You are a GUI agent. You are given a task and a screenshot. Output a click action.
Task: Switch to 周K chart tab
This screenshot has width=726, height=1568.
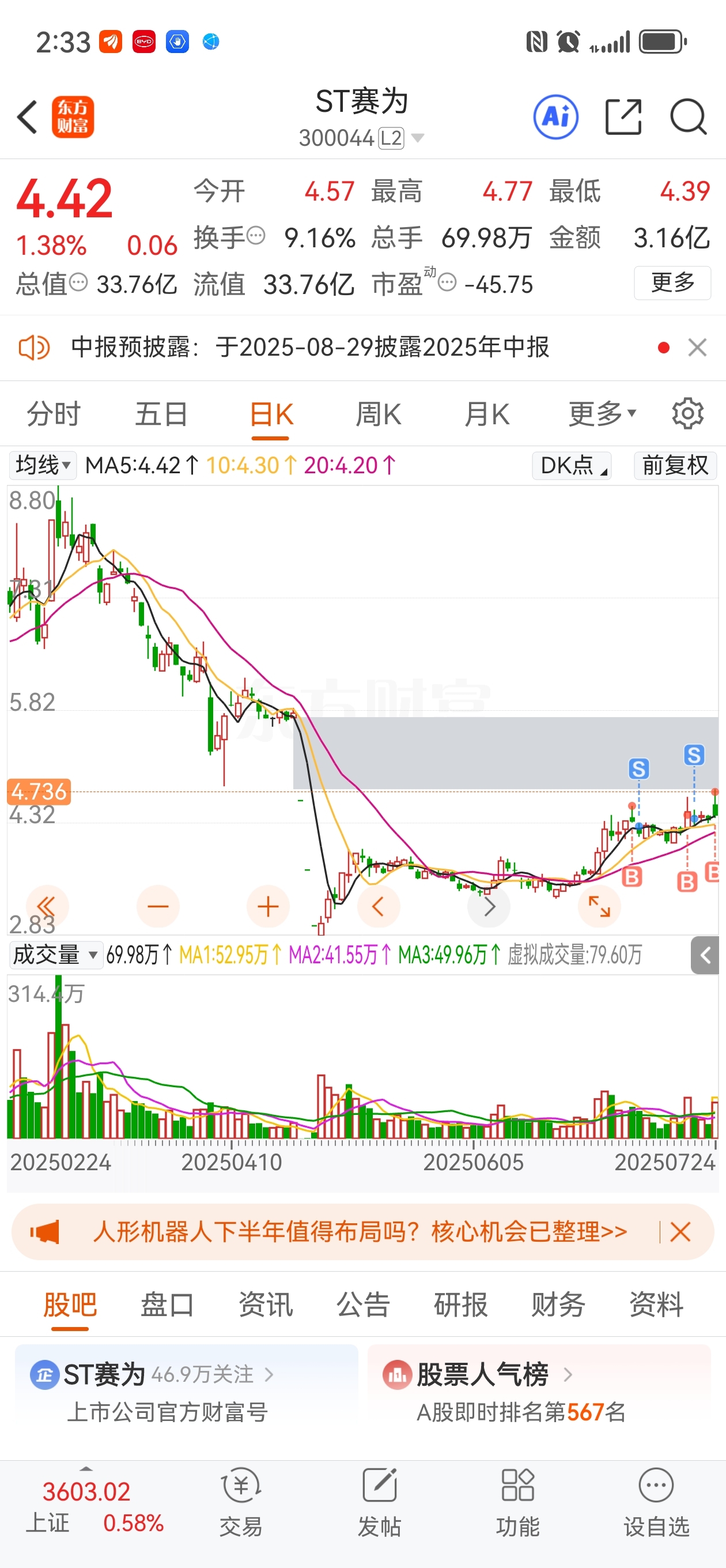point(379,414)
